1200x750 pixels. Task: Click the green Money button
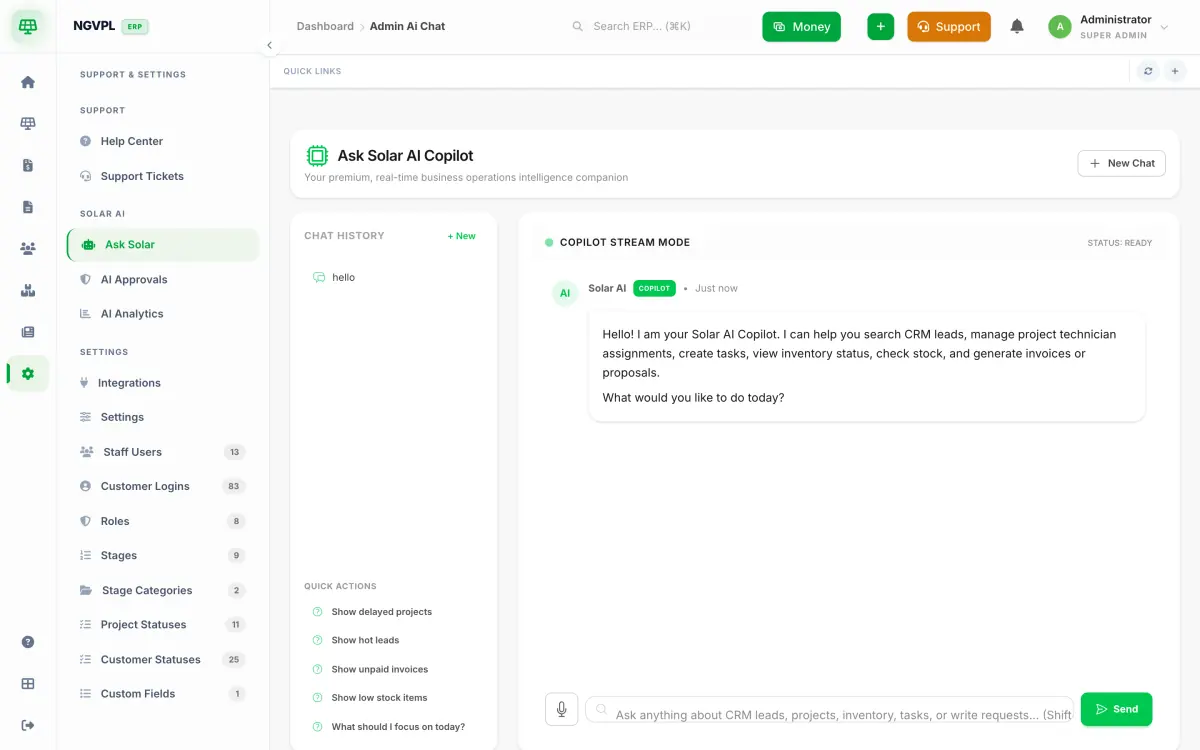(x=801, y=27)
